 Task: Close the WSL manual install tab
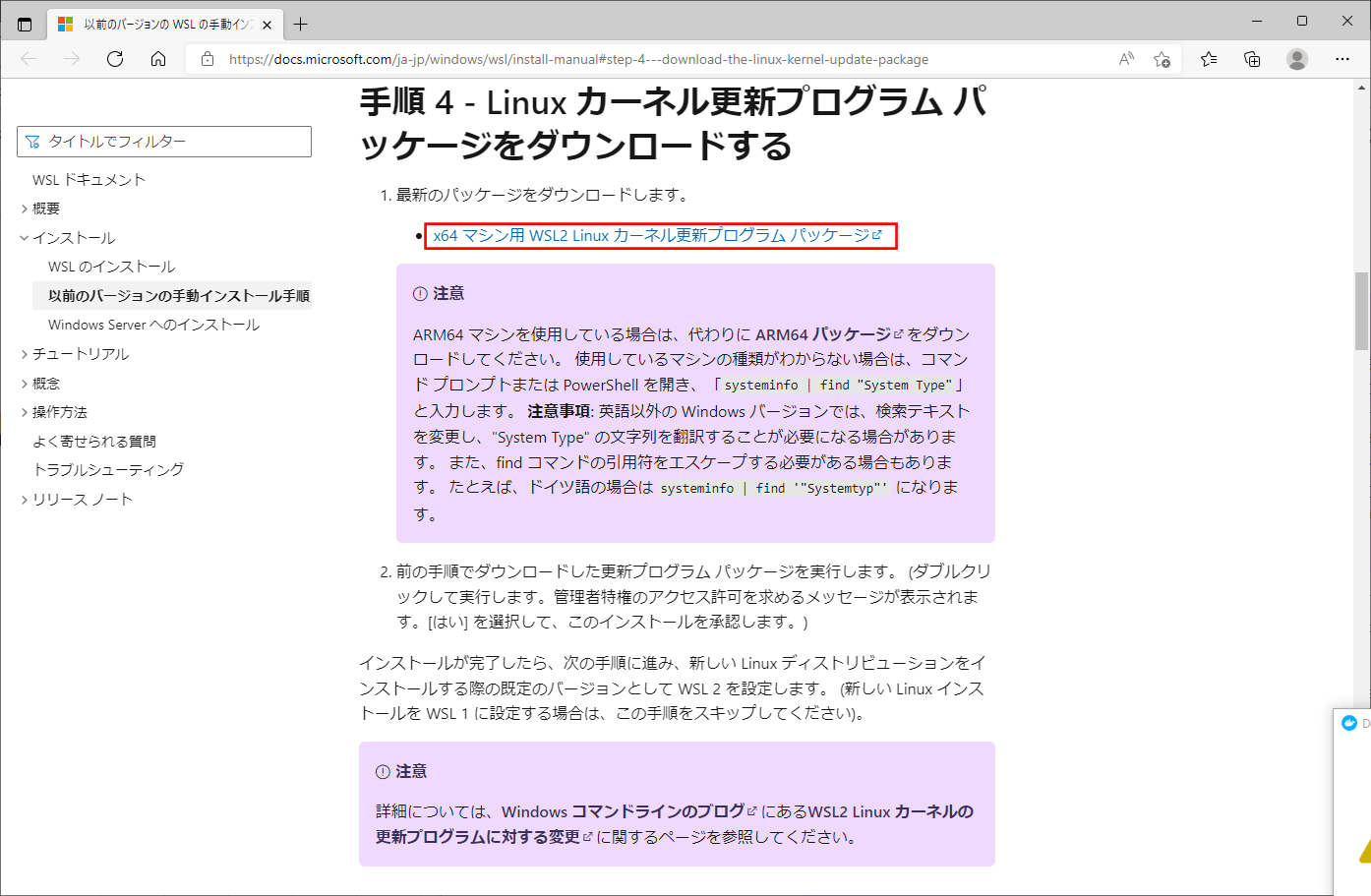(268, 25)
